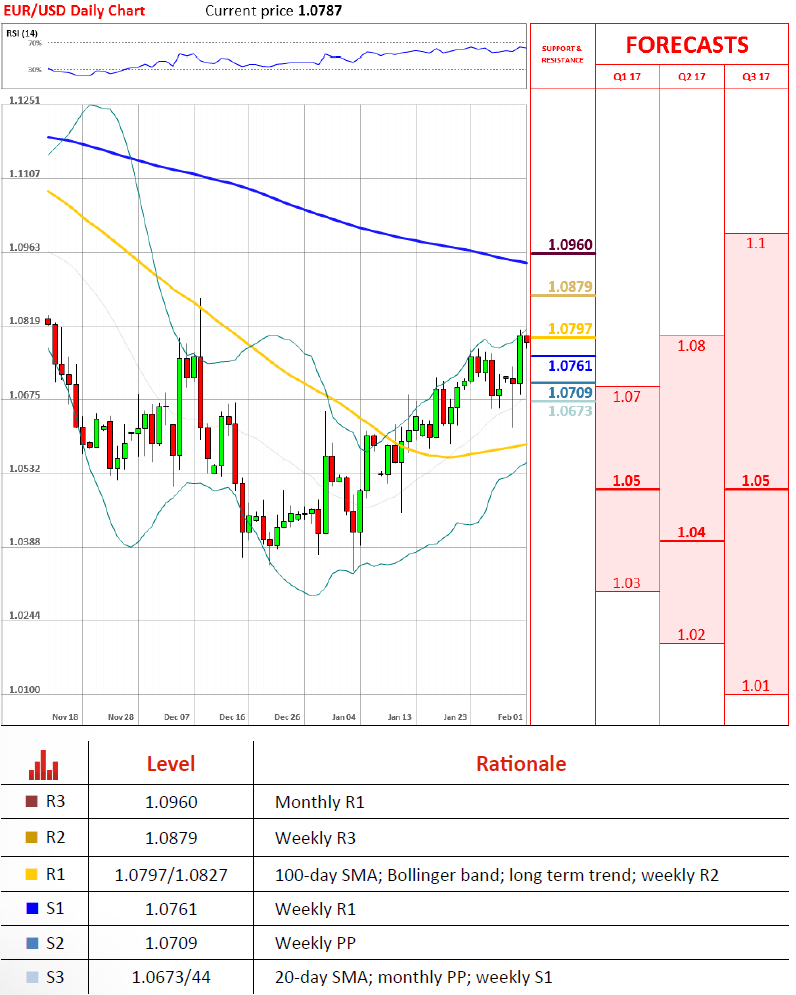The width and height of the screenshot is (796, 995).
Task: Click the 1.1107 price axis label
Action: pyautogui.click(x=24, y=173)
